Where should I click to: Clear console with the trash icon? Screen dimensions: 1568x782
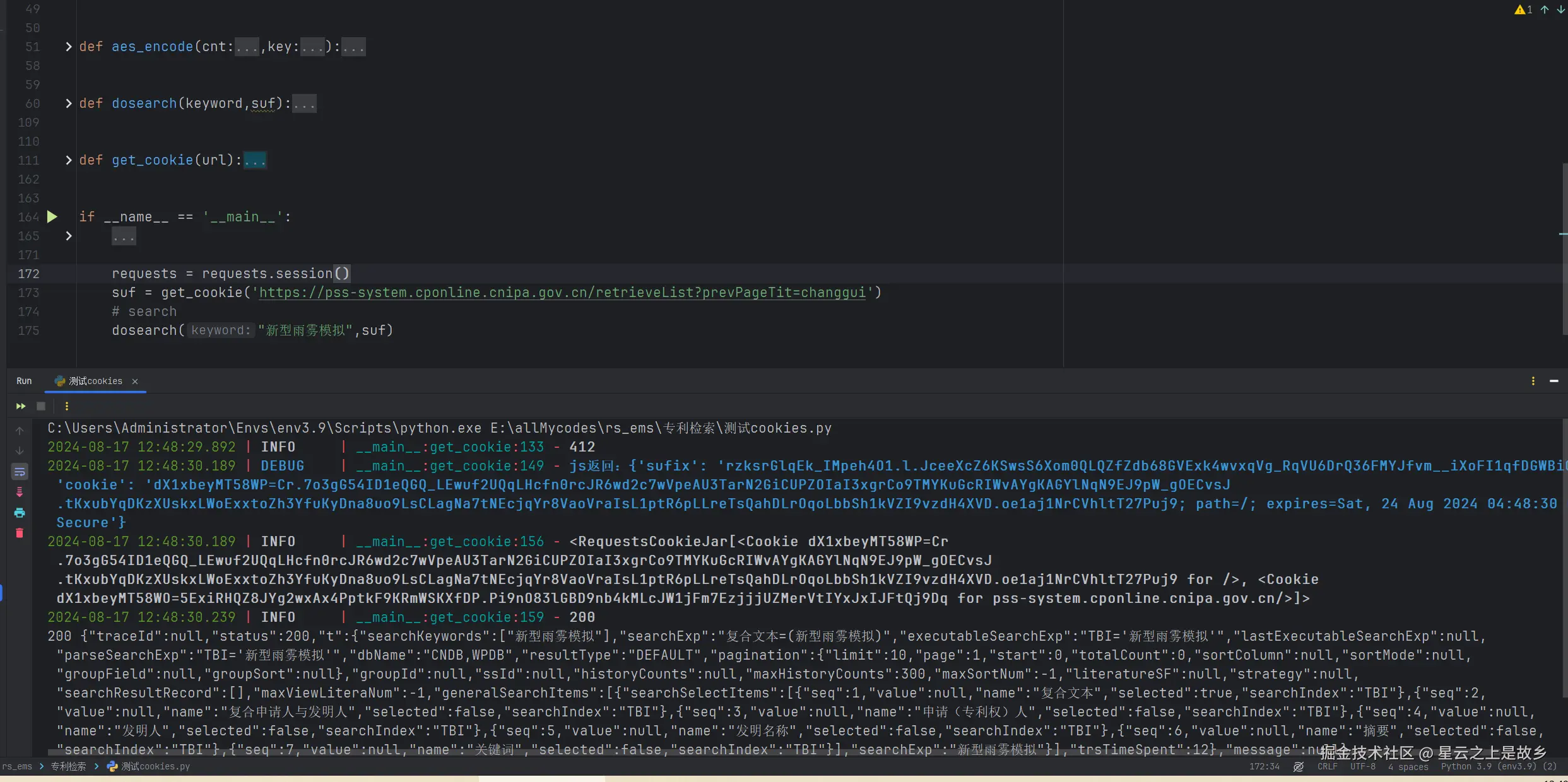pos(20,534)
